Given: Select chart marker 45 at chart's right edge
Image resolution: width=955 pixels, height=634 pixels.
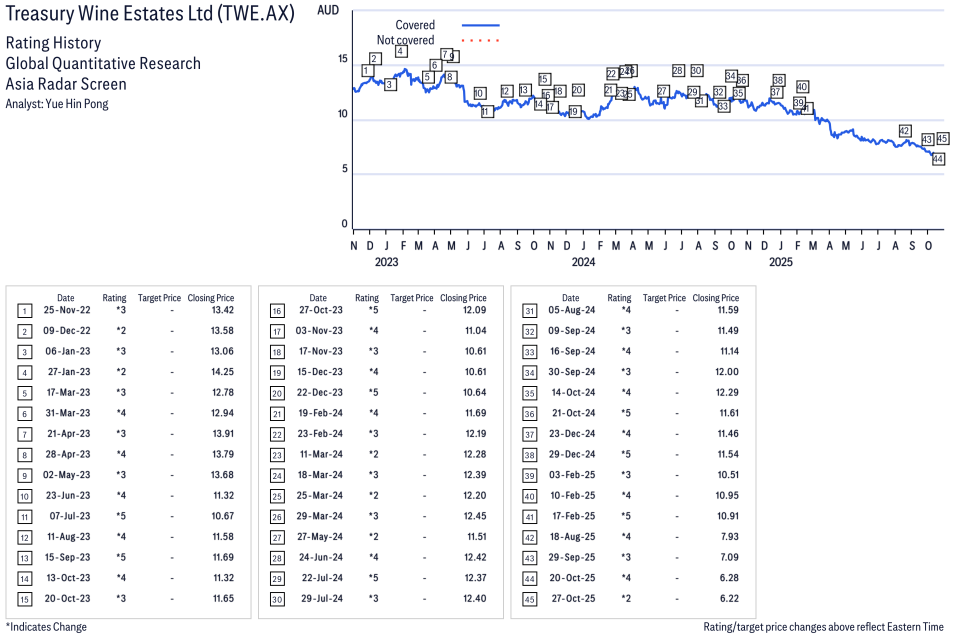Looking at the screenshot, I should click(942, 139).
